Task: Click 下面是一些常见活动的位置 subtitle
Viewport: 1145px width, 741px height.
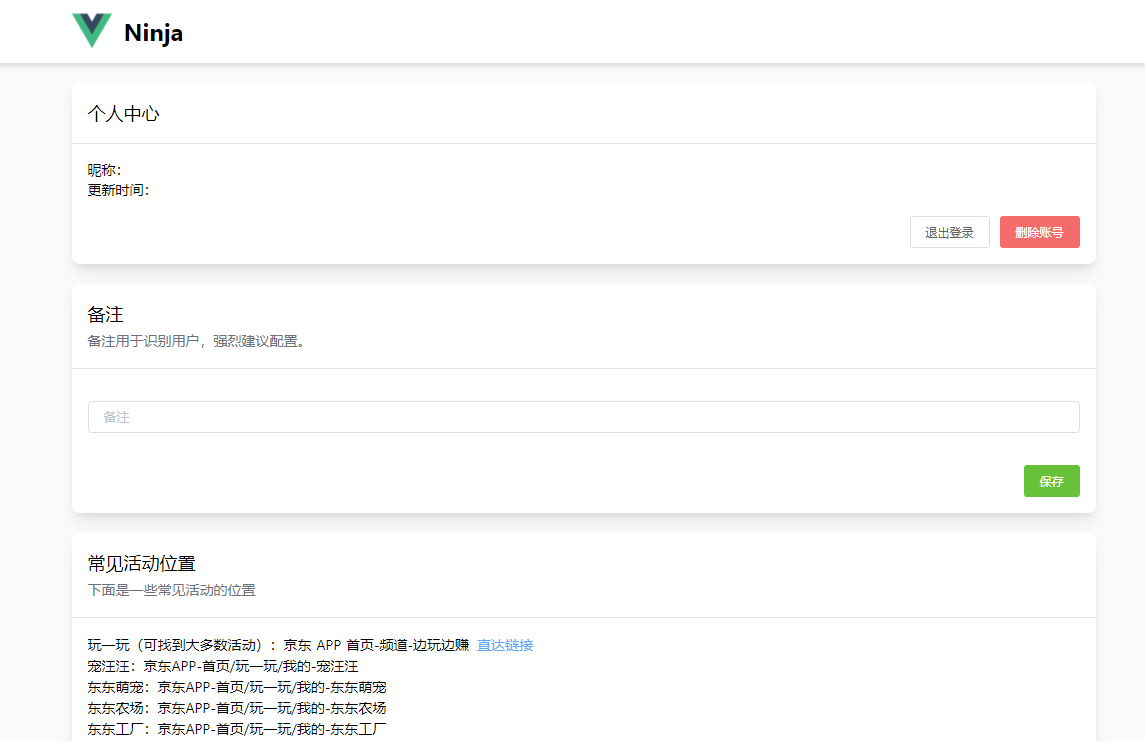Action: 172,591
